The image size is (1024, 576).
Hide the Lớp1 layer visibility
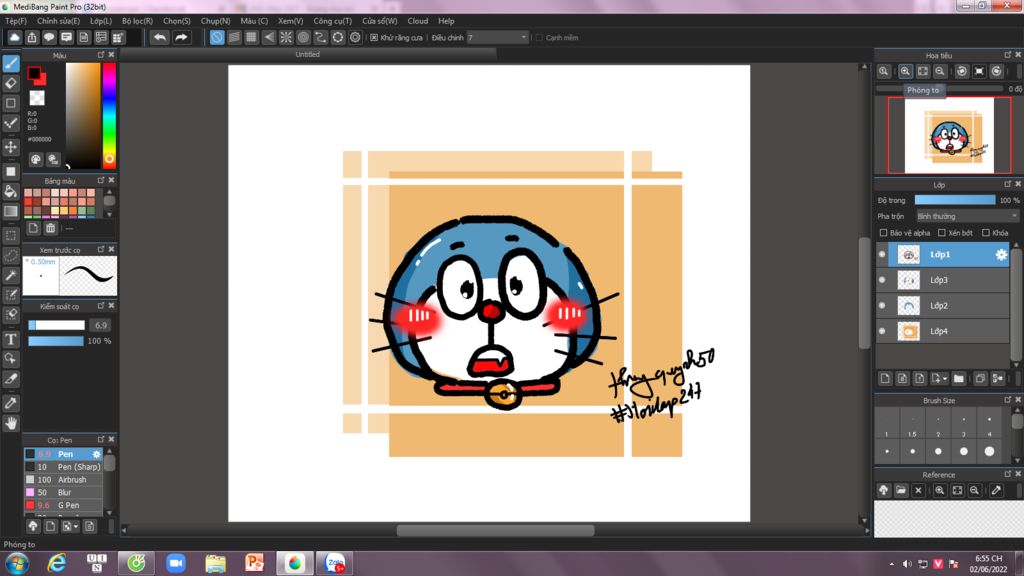(882, 255)
